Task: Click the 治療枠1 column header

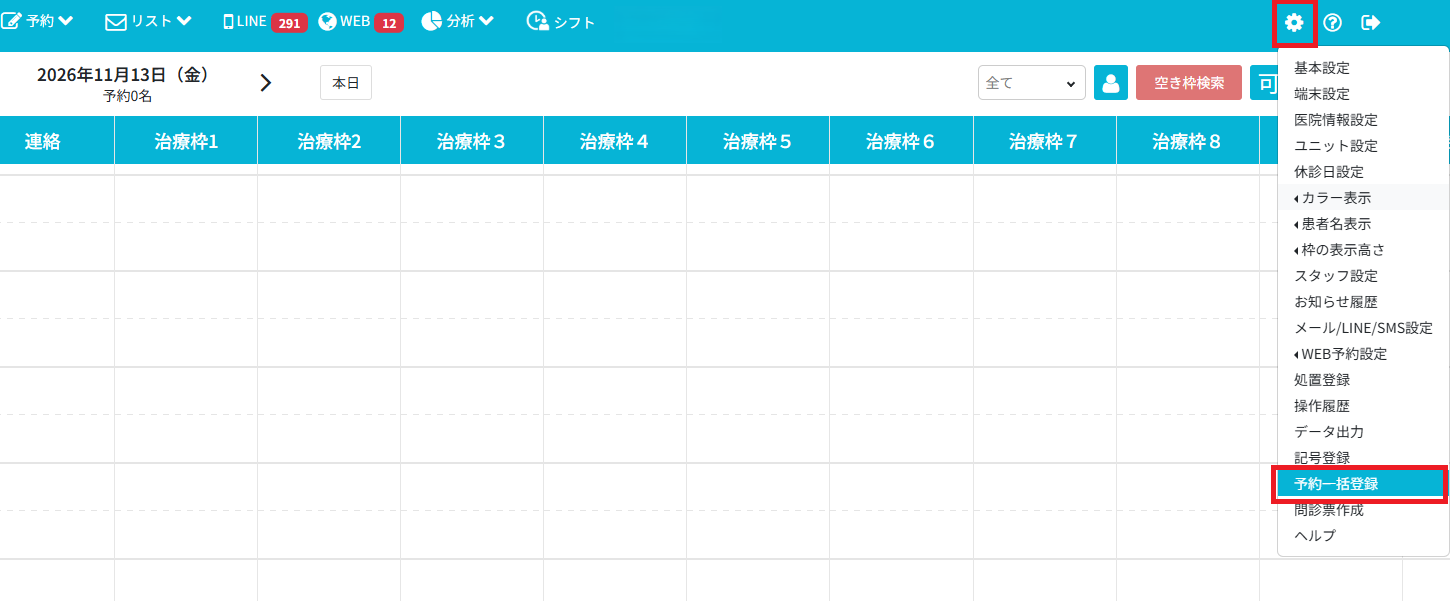Action: tap(186, 142)
